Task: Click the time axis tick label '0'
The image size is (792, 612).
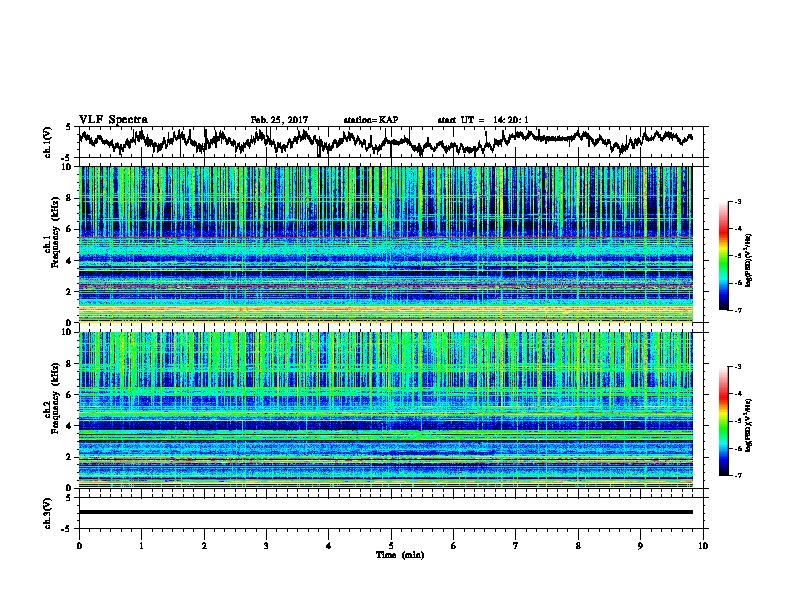Action: [x=79, y=545]
